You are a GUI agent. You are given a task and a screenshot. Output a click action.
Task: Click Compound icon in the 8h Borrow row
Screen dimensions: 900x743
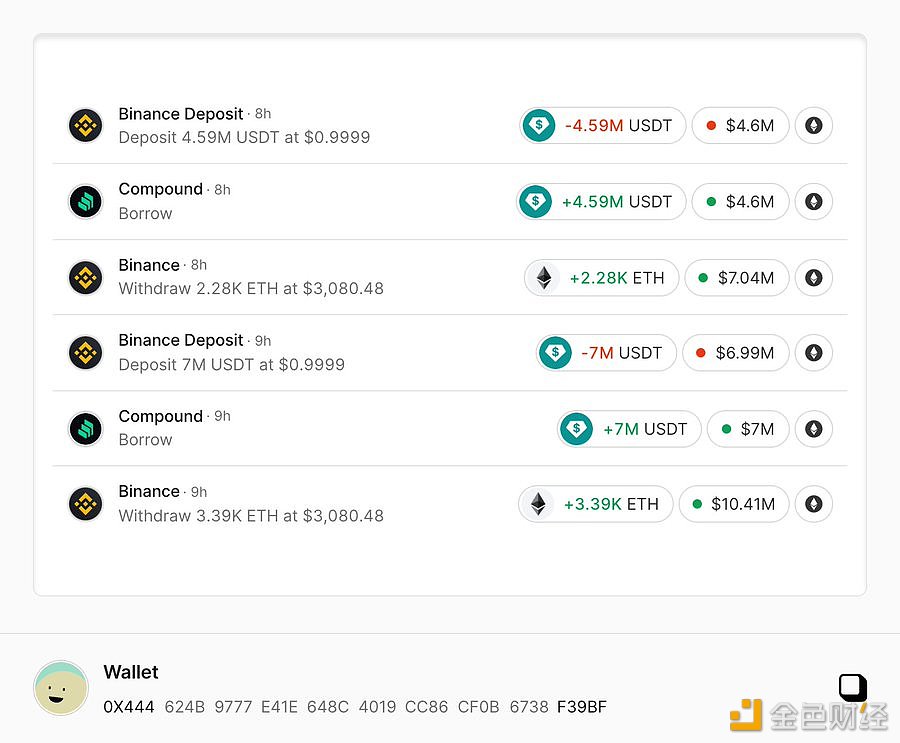pyautogui.click(x=86, y=202)
